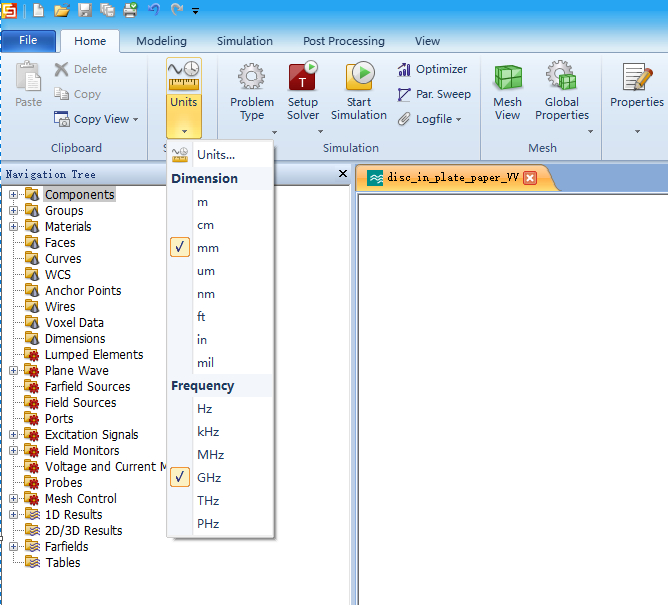Click the Properties pencil icon
Screen dimensions: 668x605
click(637, 77)
